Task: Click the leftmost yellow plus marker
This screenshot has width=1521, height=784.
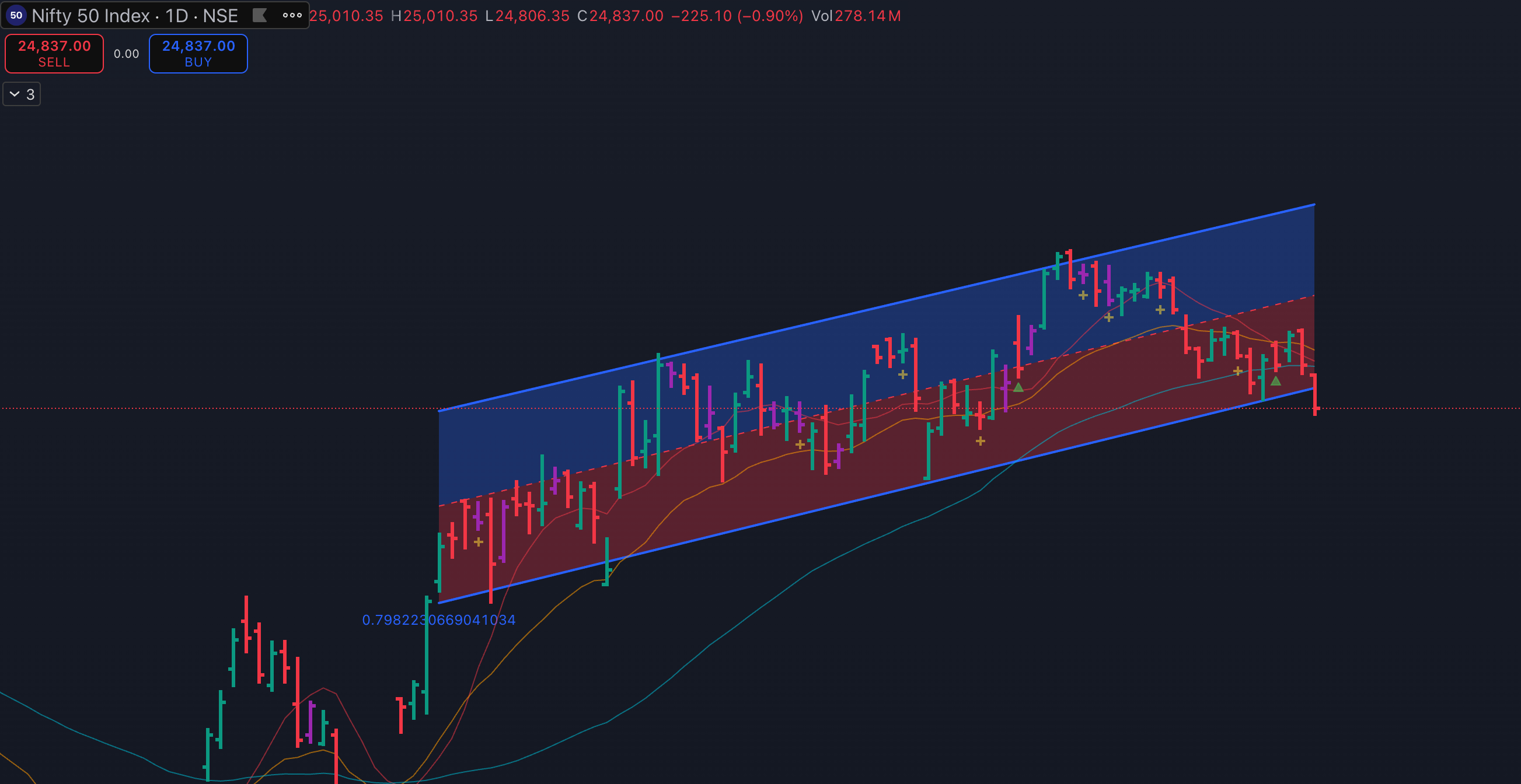Action: click(x=478, y=541)
